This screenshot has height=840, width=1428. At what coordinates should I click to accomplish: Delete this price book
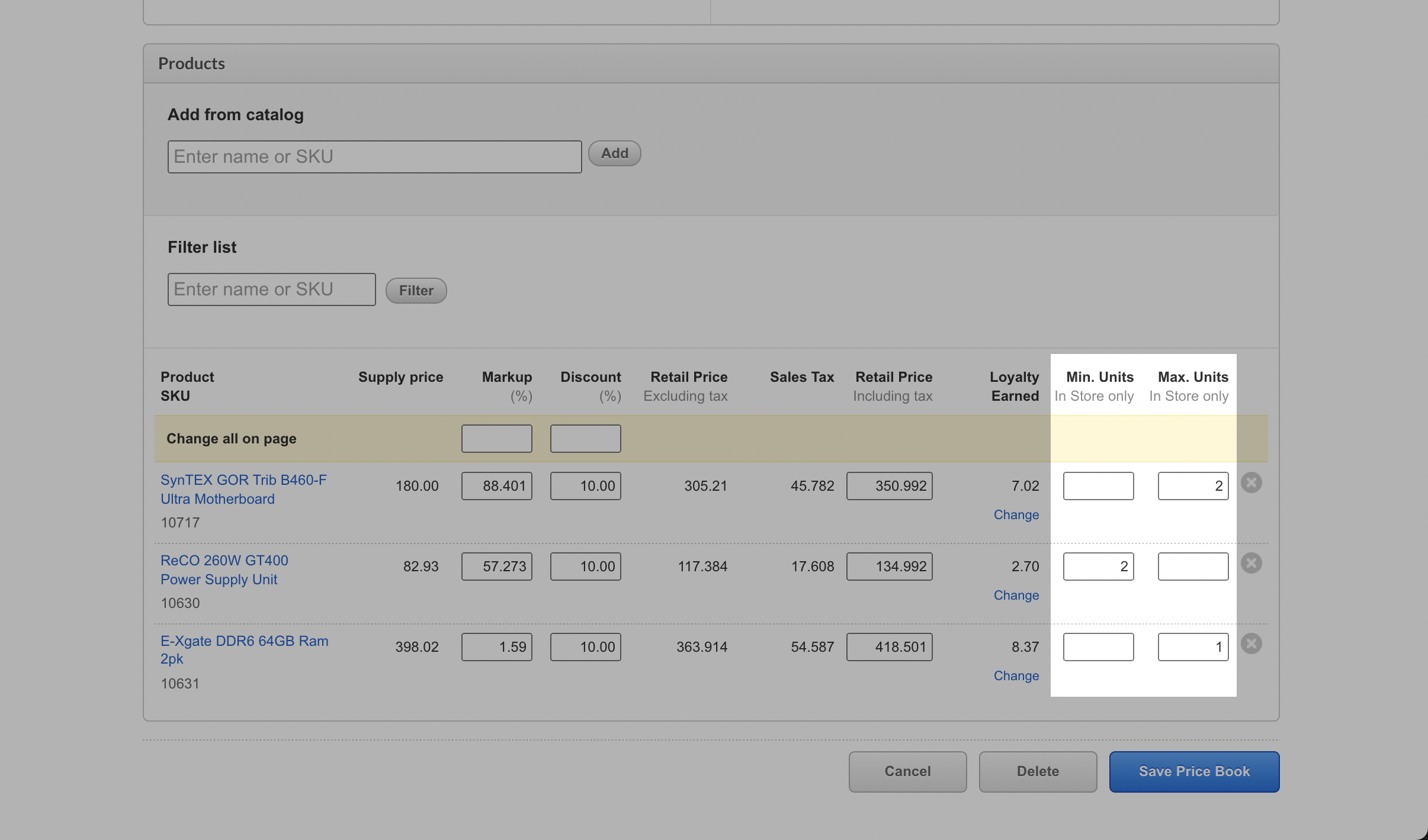point(1037,771)
